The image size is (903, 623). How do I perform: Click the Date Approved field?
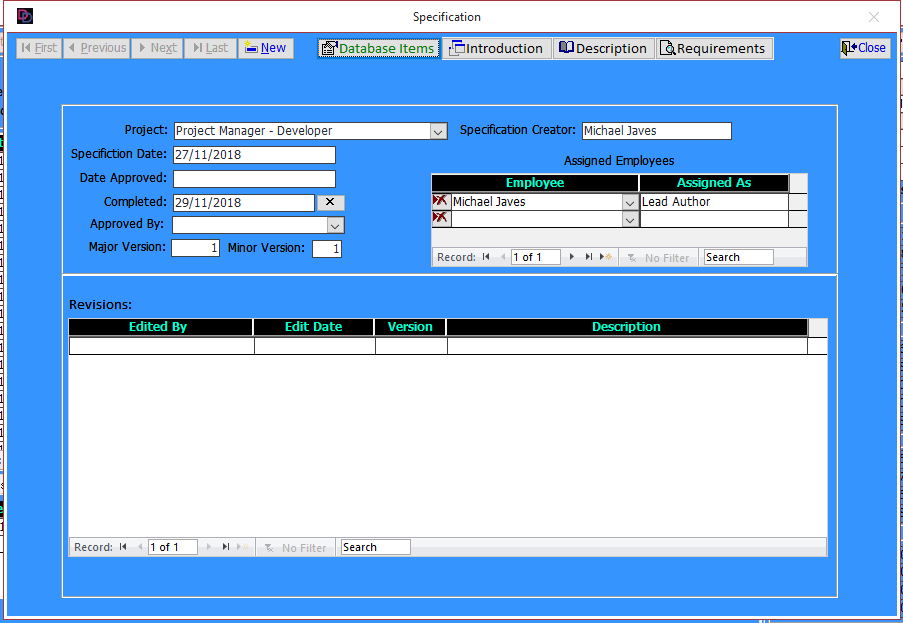(x=254, y=178)
